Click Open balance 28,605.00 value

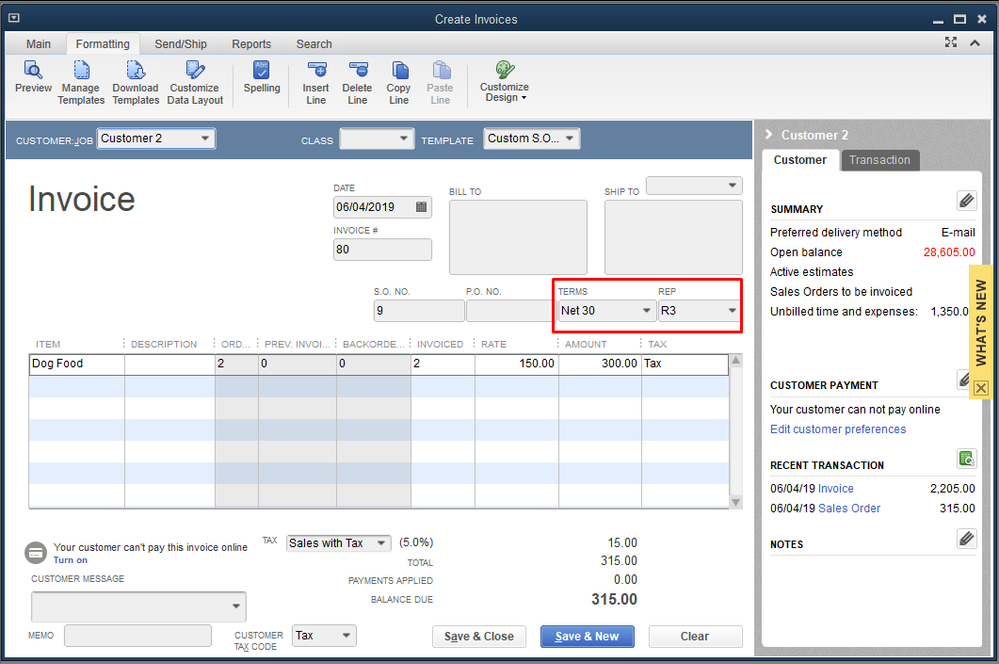(949, 252)
